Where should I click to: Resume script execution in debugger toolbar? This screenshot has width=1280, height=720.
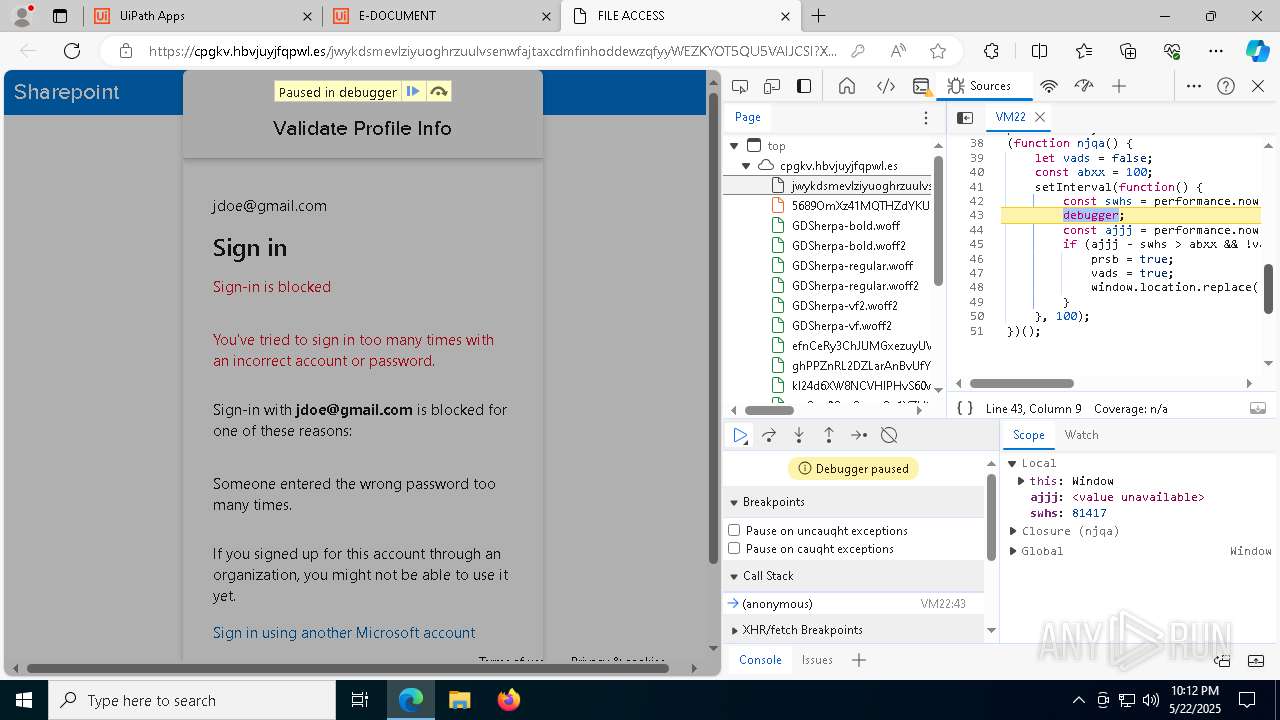[x=740, y=435]
